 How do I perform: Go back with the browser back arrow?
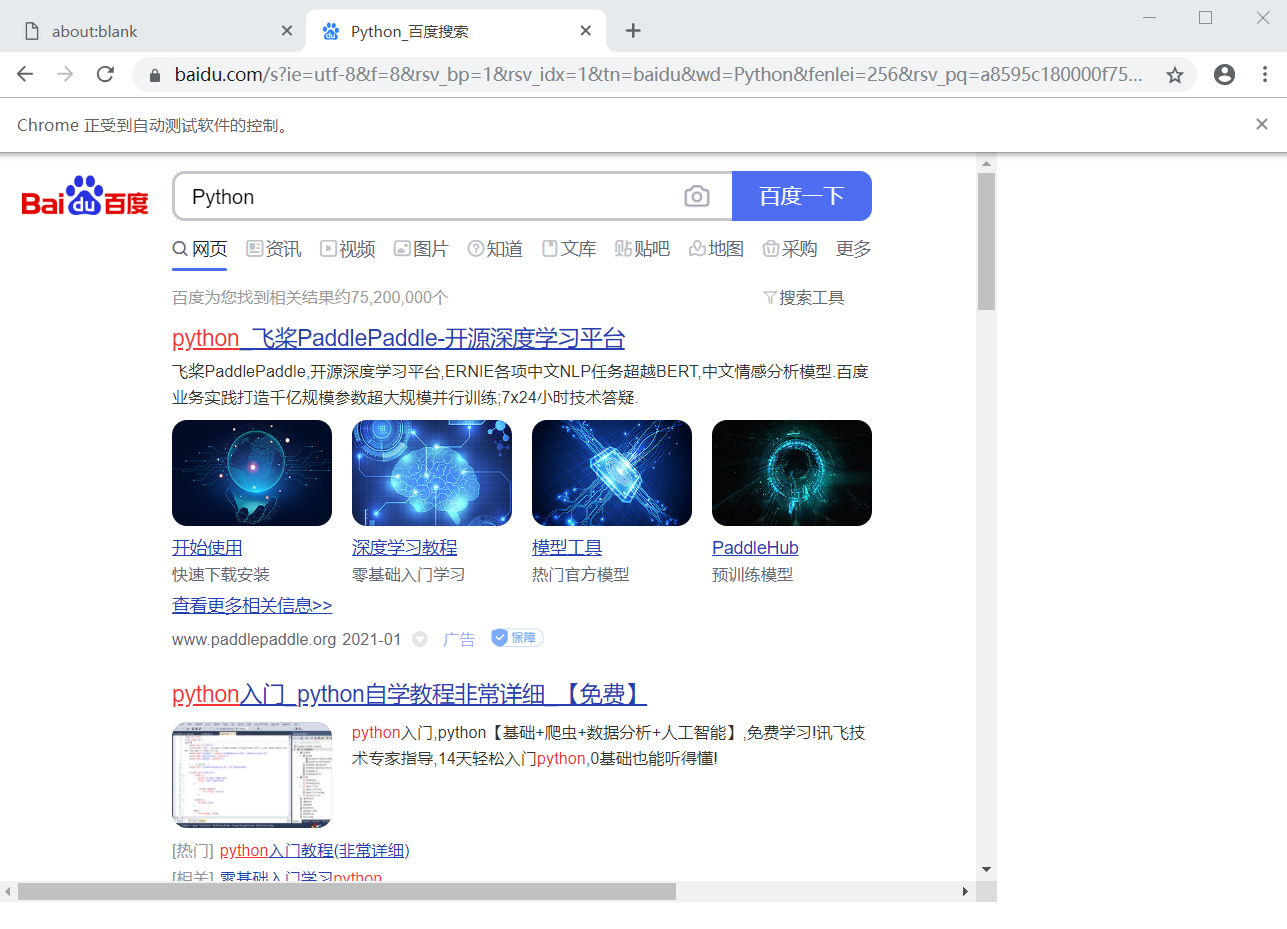[25, 74]
